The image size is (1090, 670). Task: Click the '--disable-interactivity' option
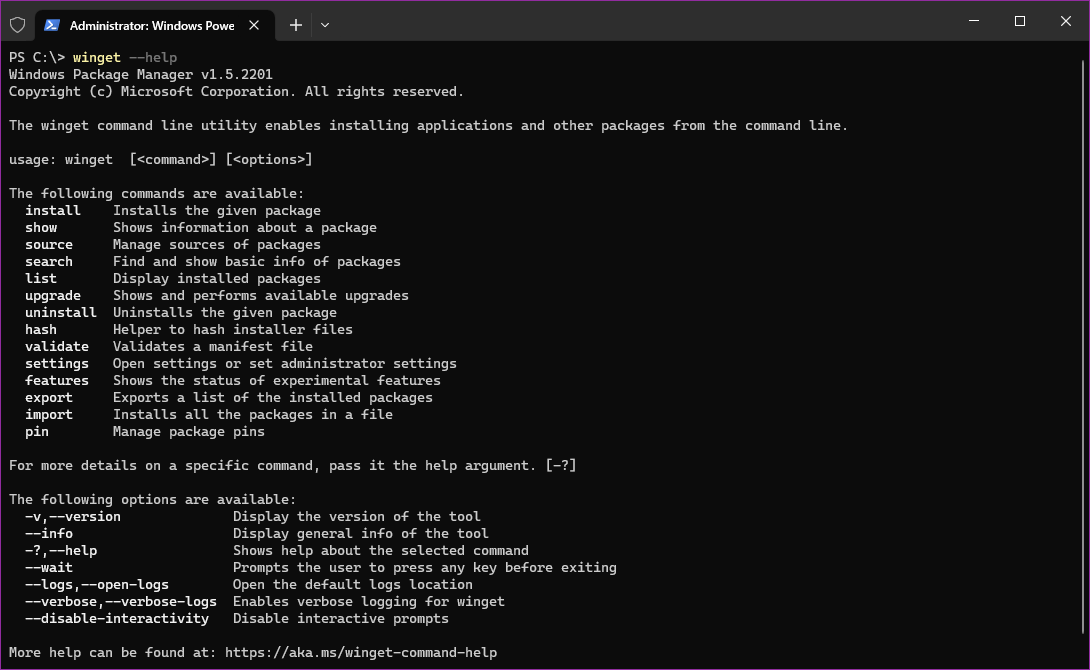117,619
